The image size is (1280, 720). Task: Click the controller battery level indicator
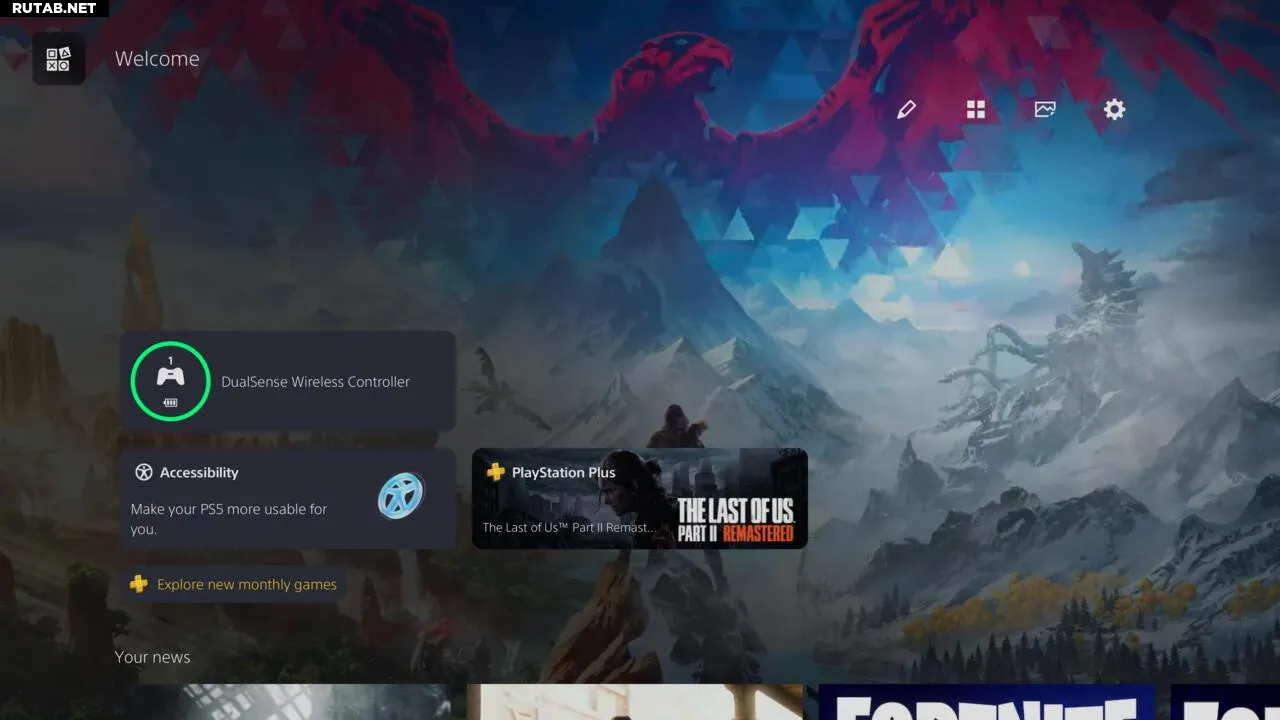[x=171, y=403]
